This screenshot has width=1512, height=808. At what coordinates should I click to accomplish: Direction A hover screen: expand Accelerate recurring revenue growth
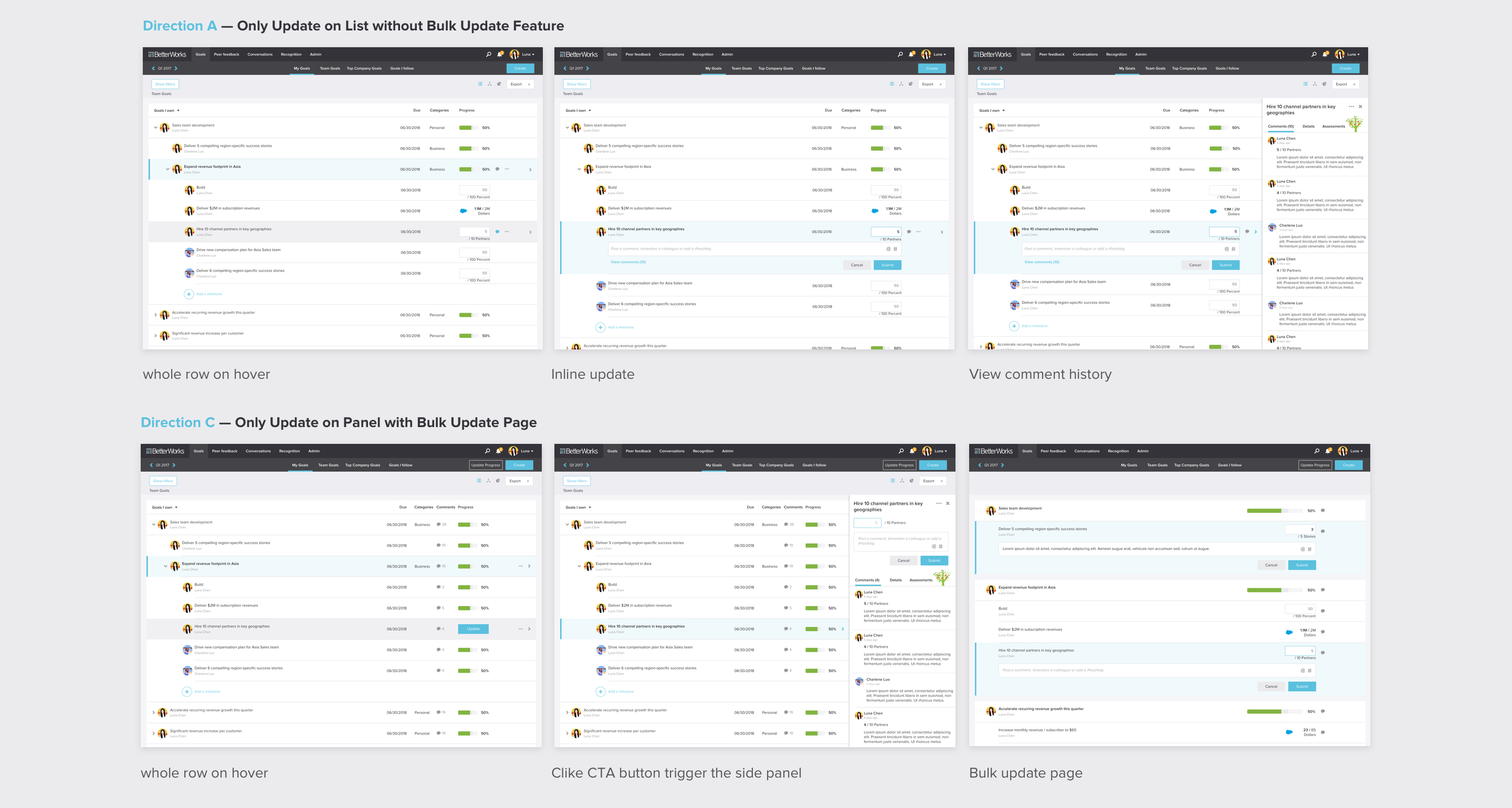click(x=155, y=315)
